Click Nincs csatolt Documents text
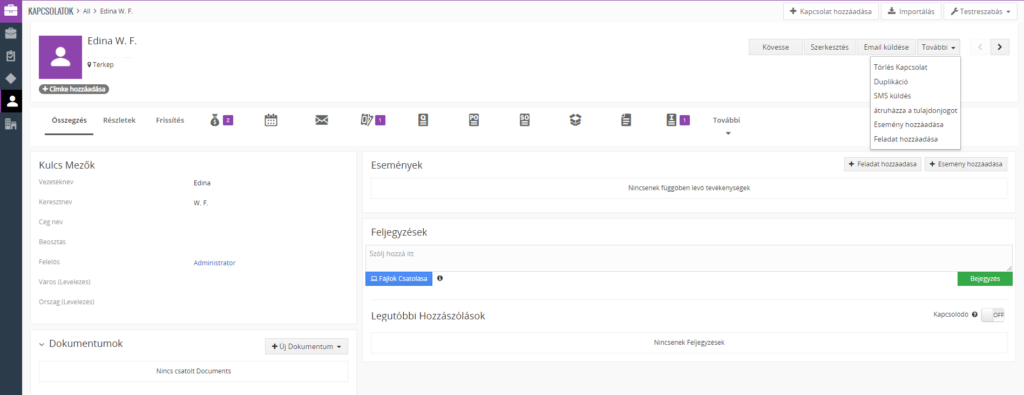Viewport: 1024px width, 395px height. (193, 371)
